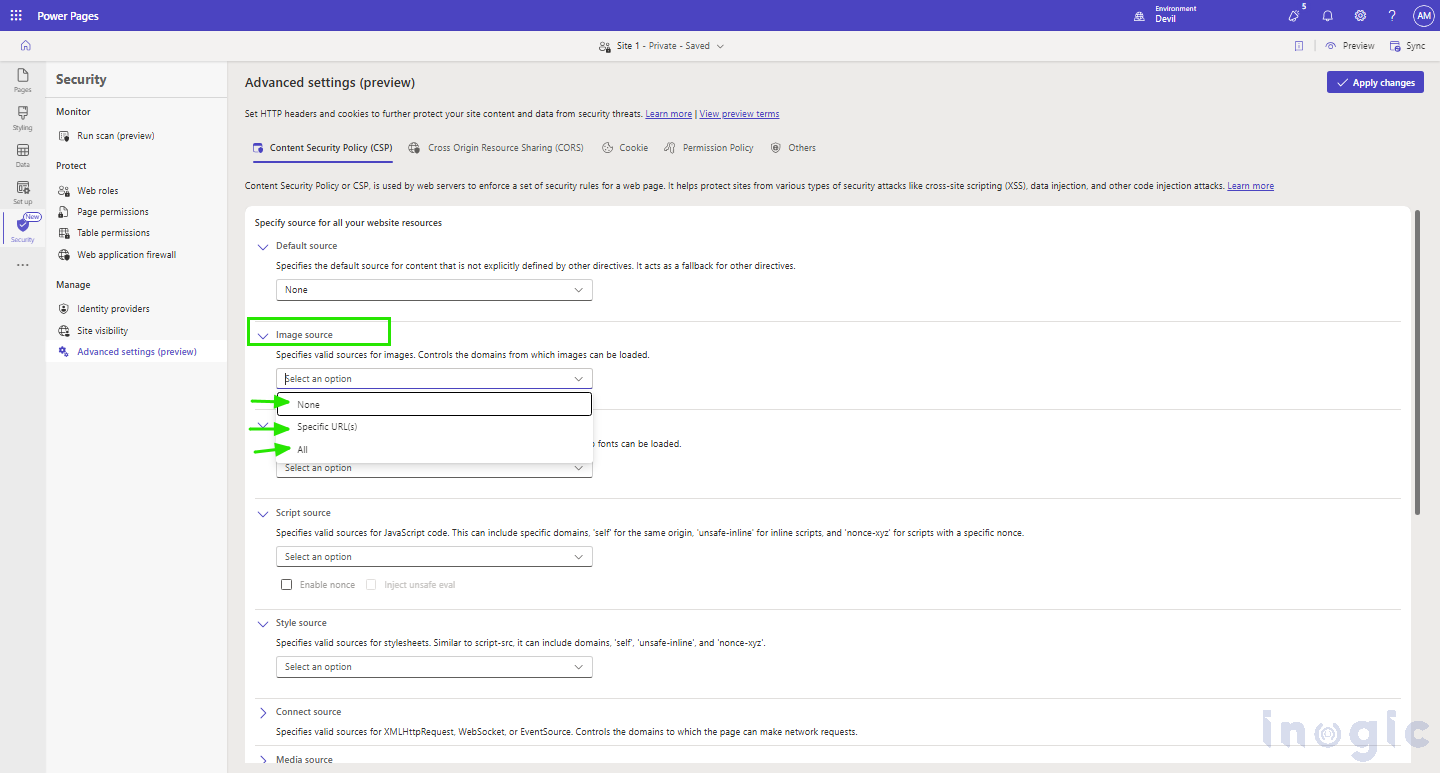Click the vertical scrollbar of settings panel
The image size is (1440, 773).
tap(1417, 362)
